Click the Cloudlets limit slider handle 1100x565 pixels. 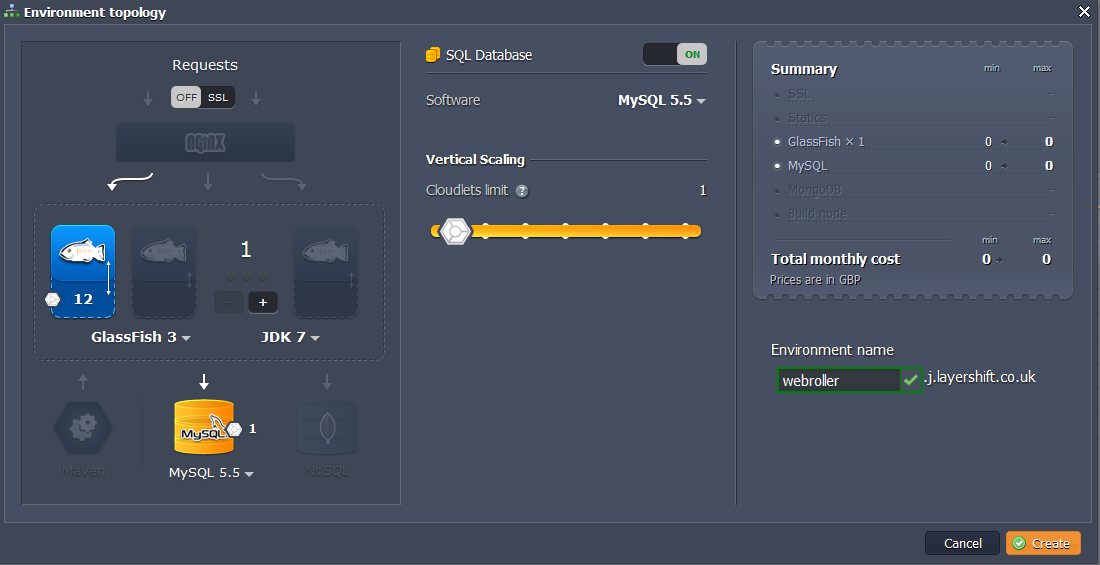pyautogui.click(x=456, y=231)
